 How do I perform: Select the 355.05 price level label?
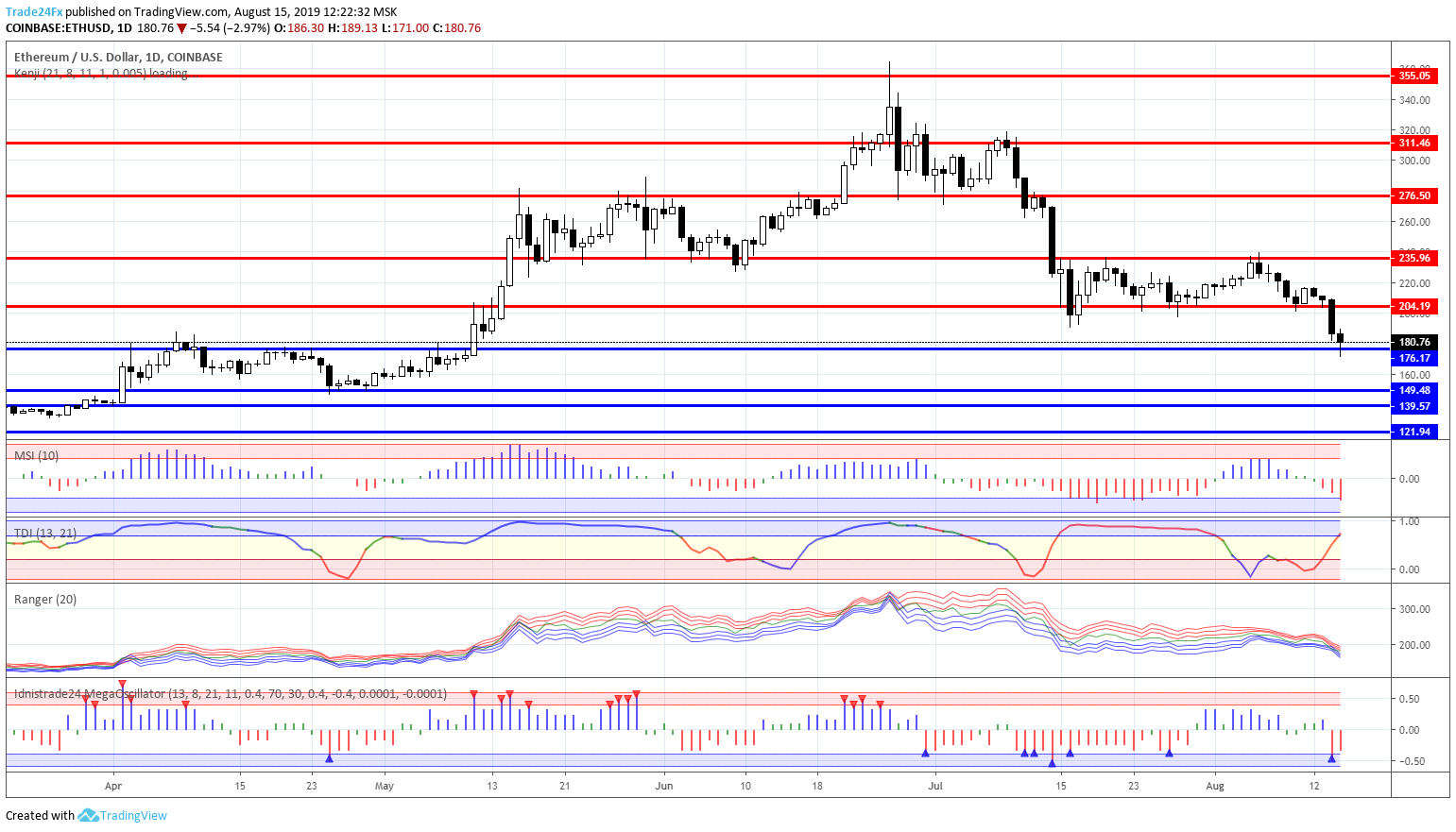pos(1414,76)
